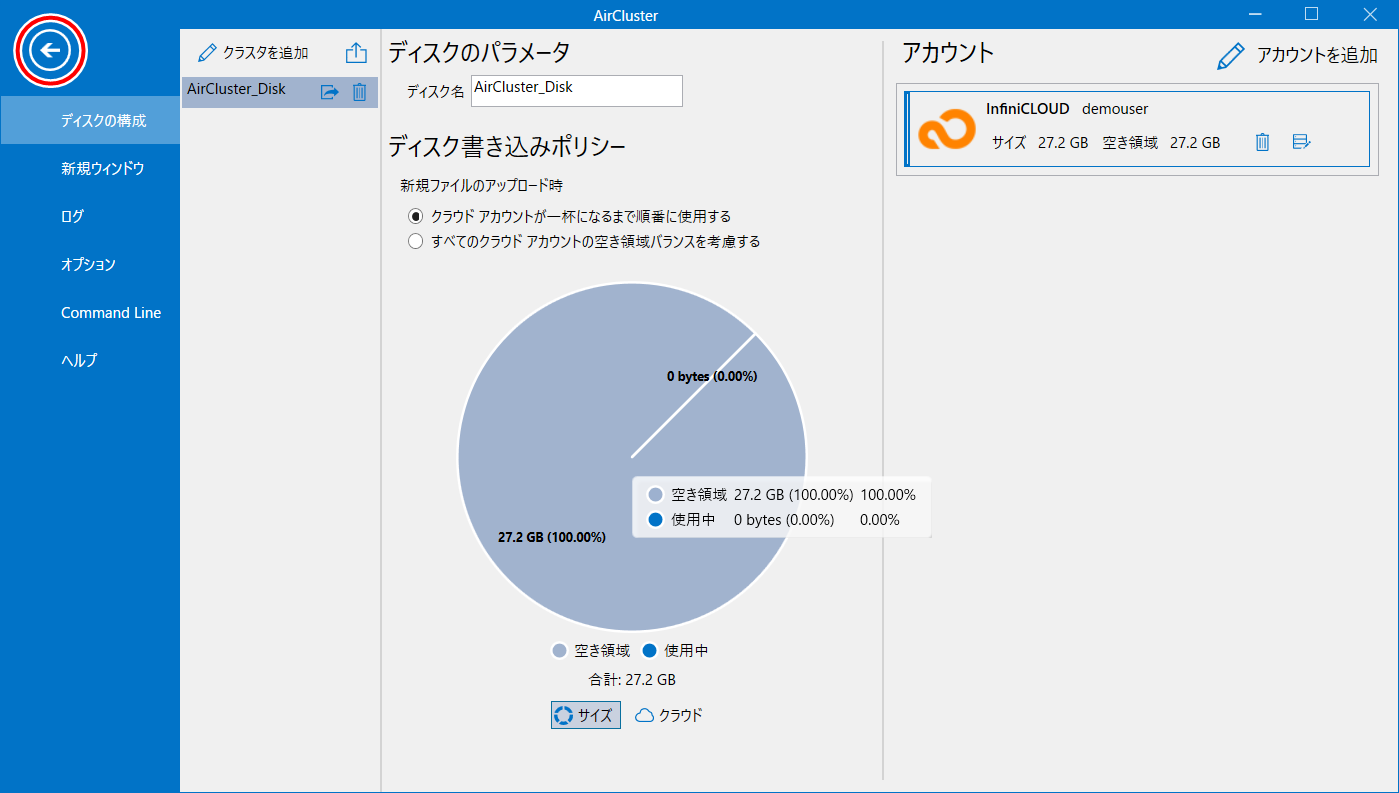Viewport: 1399px width, 793px height.
Task: Select すべてのクラウド アカウントの空き領域バランスを考慮する option
Action: (415, 241)
